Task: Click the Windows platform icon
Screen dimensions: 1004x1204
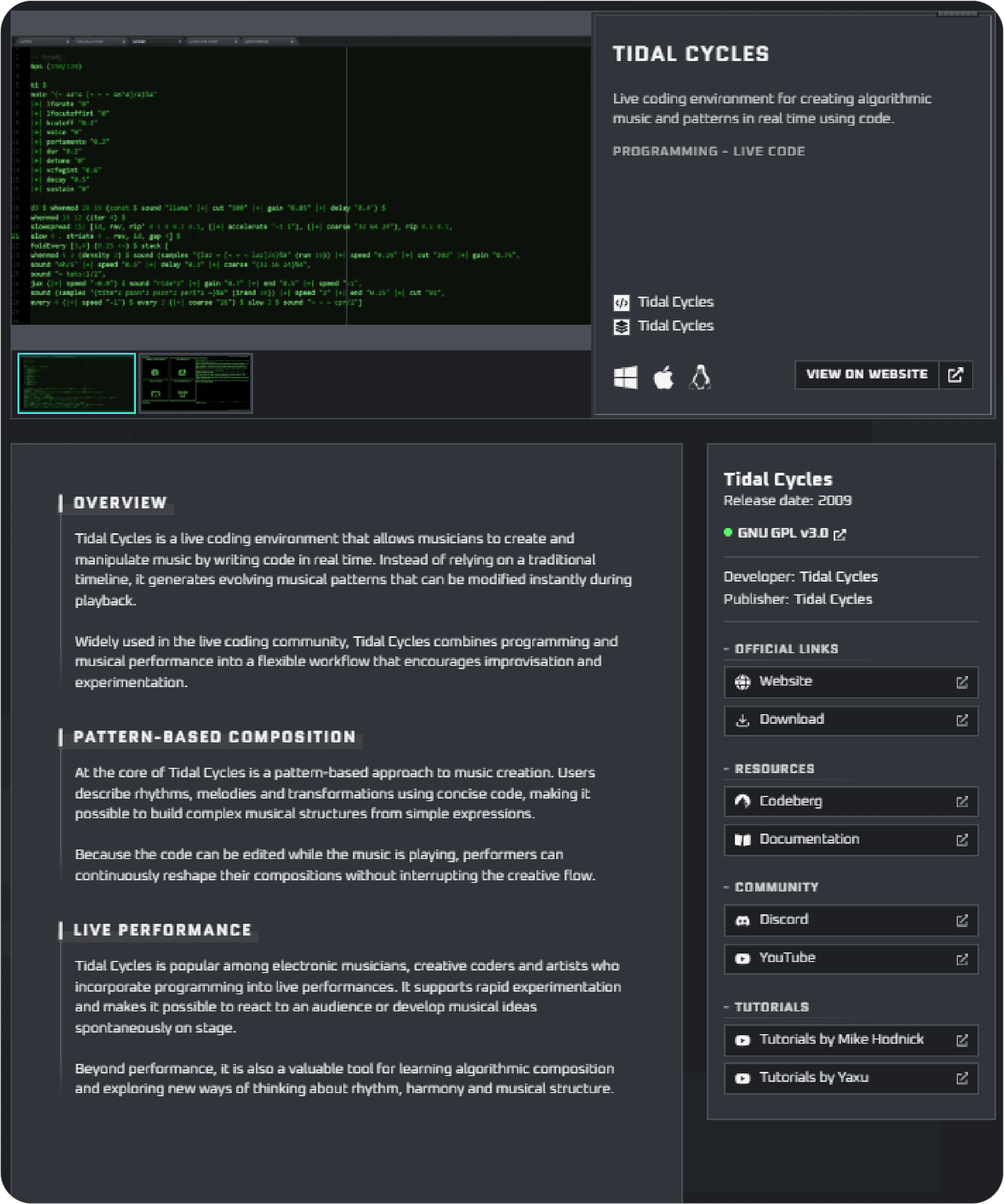Action: click(x=625, y=377)
